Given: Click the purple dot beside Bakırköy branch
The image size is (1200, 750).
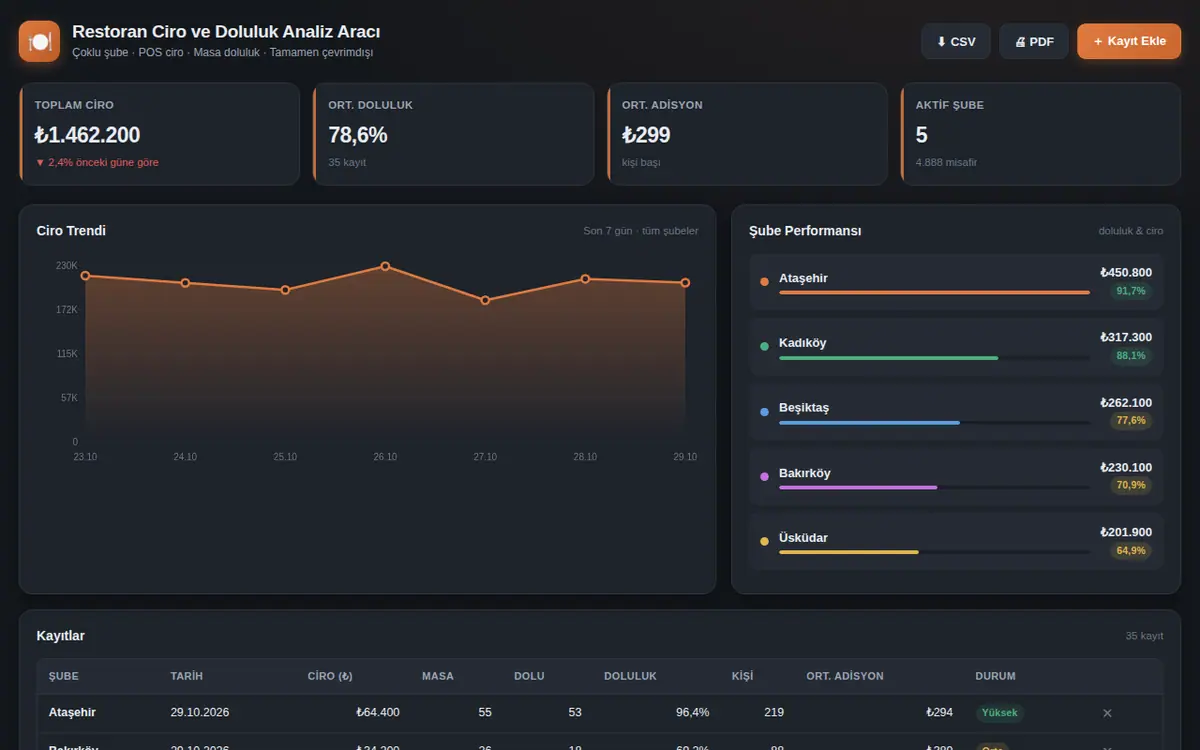Looking at the screenshot, I should 765,476.
